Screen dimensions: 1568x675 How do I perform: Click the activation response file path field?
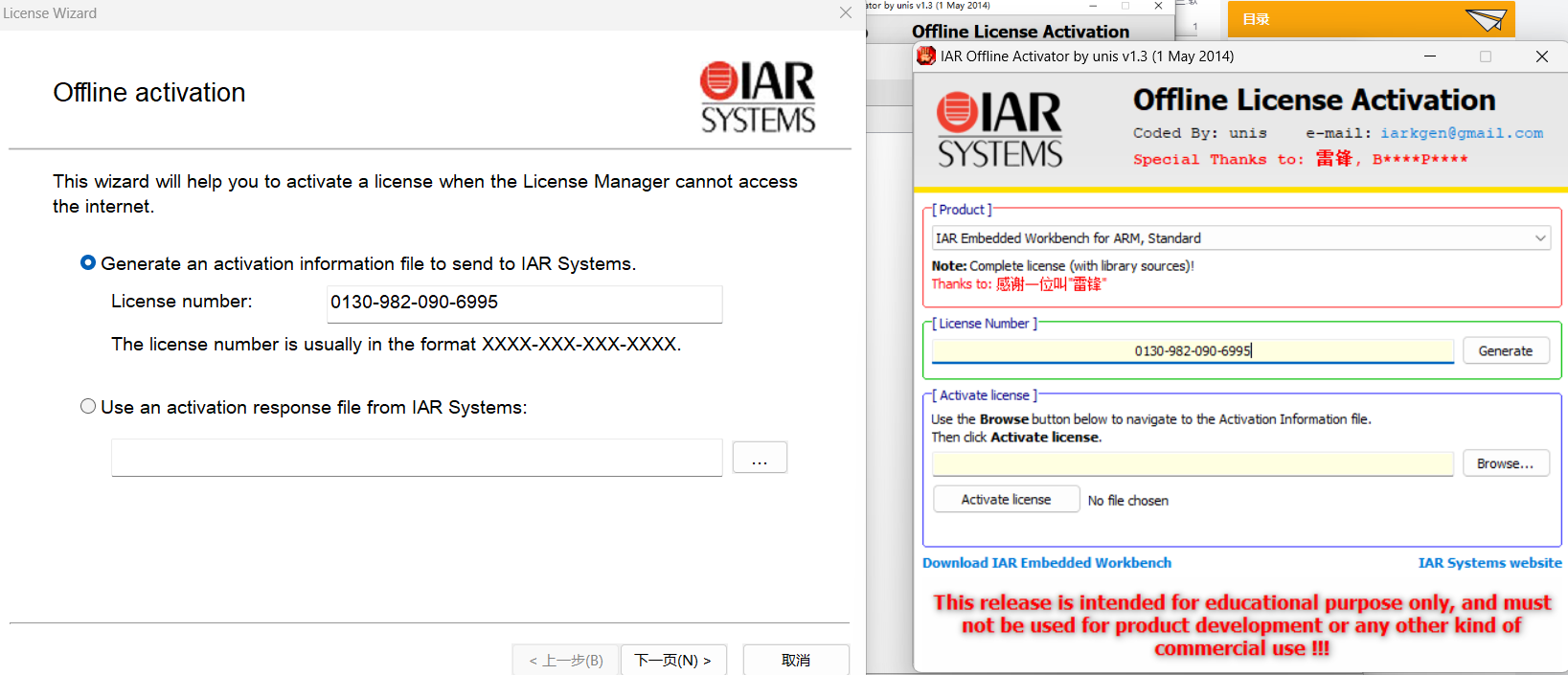(417, 458)
